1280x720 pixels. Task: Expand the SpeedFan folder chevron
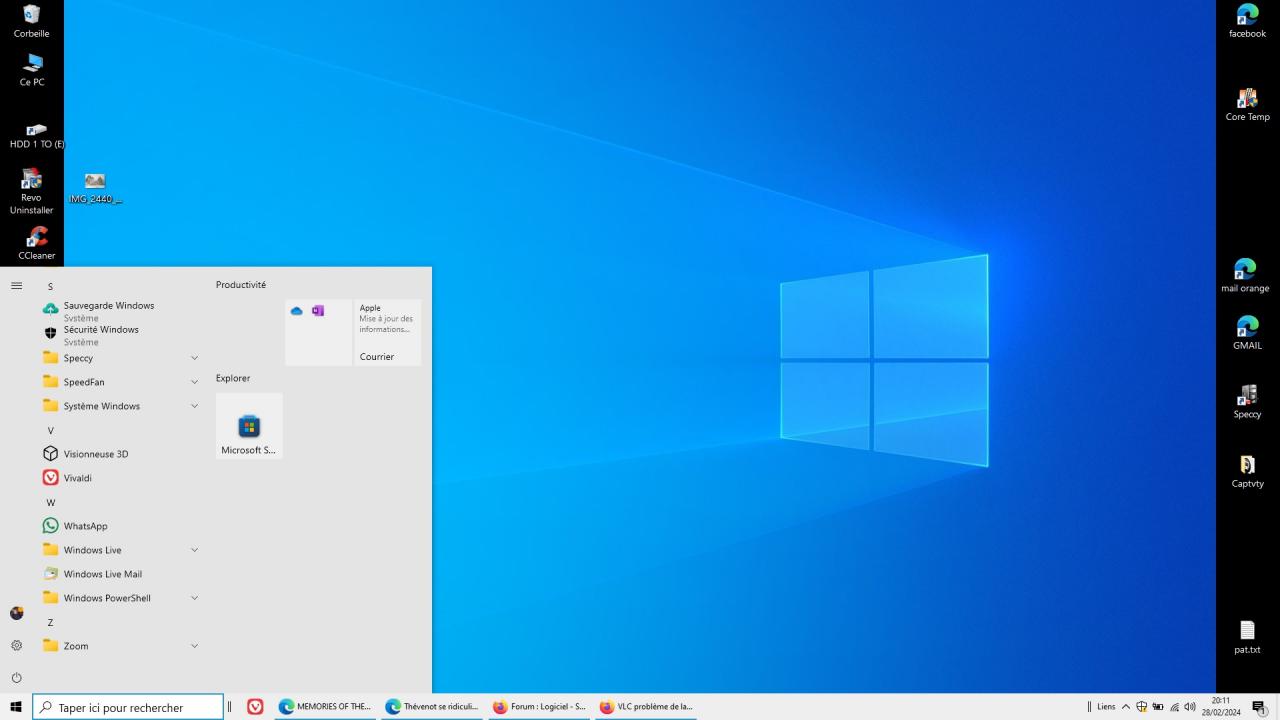point(194,382)
